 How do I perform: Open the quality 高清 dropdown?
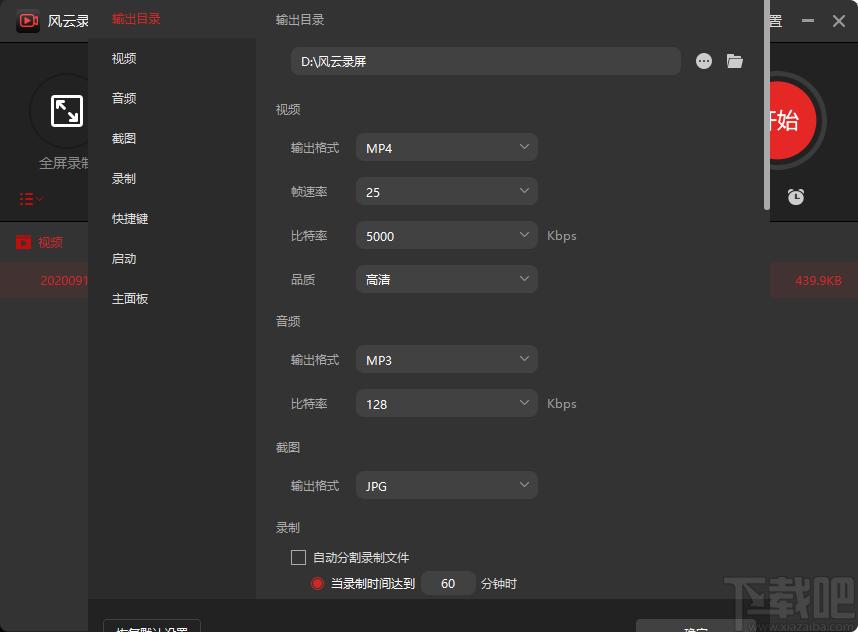pyautogui.click(x=447, y=279)
